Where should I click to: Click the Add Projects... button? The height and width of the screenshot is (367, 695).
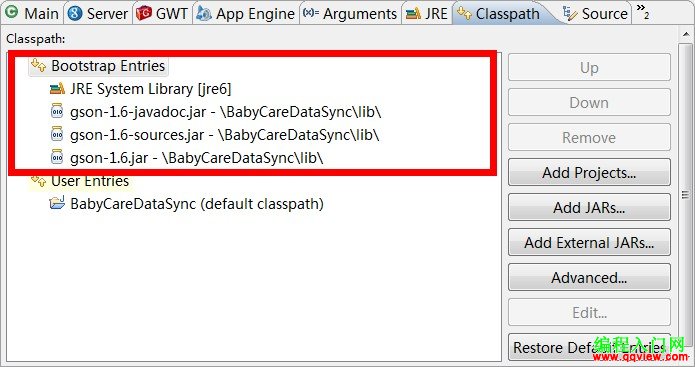(589, 172)
